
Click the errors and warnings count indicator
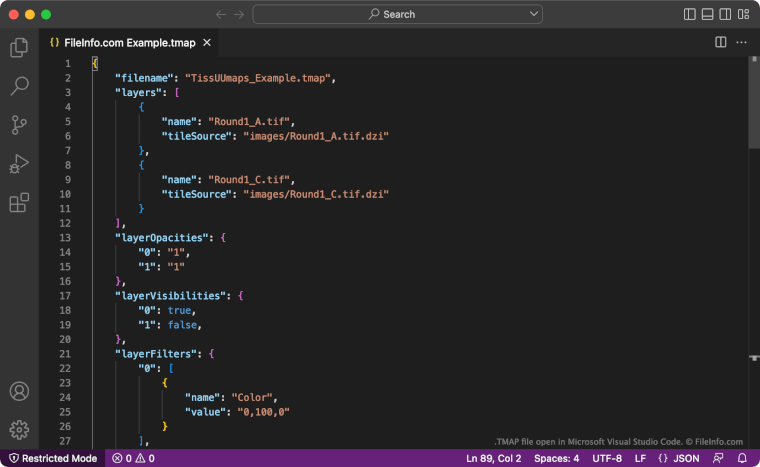(133, 458)
